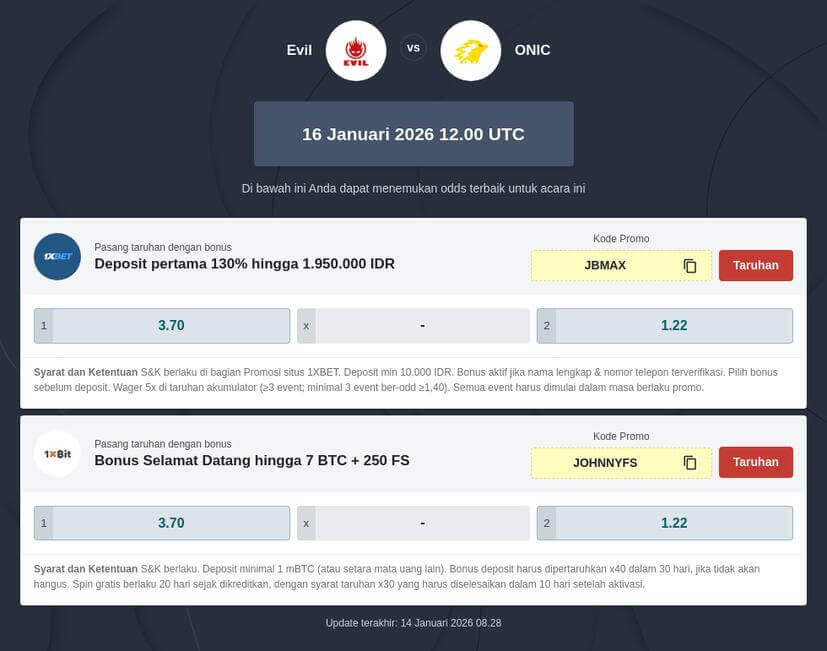The height and width of the screenshot is (651, 827).
Task: Click the 1XBET bookmaker logo
Action: click(x=57, y=256)
